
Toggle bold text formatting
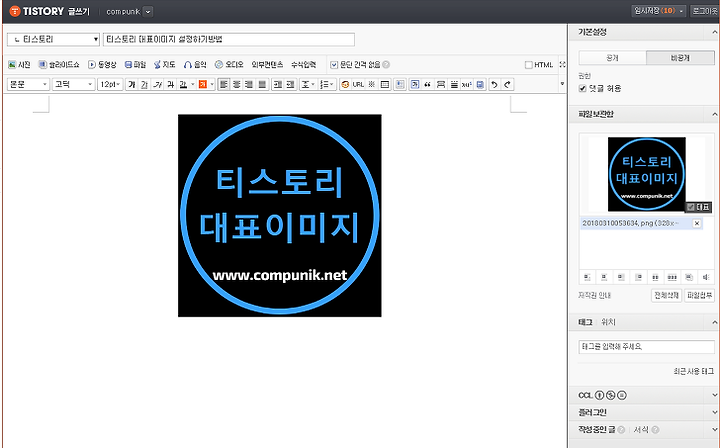pos(132,84)
